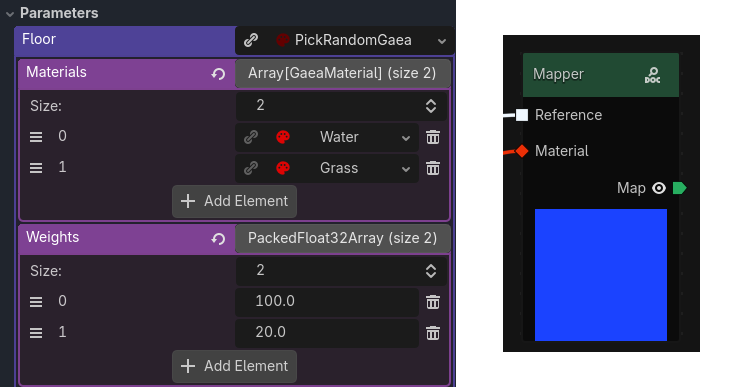Add Element to the Materials array
The image size is (738, 387).
coord(234,201)
